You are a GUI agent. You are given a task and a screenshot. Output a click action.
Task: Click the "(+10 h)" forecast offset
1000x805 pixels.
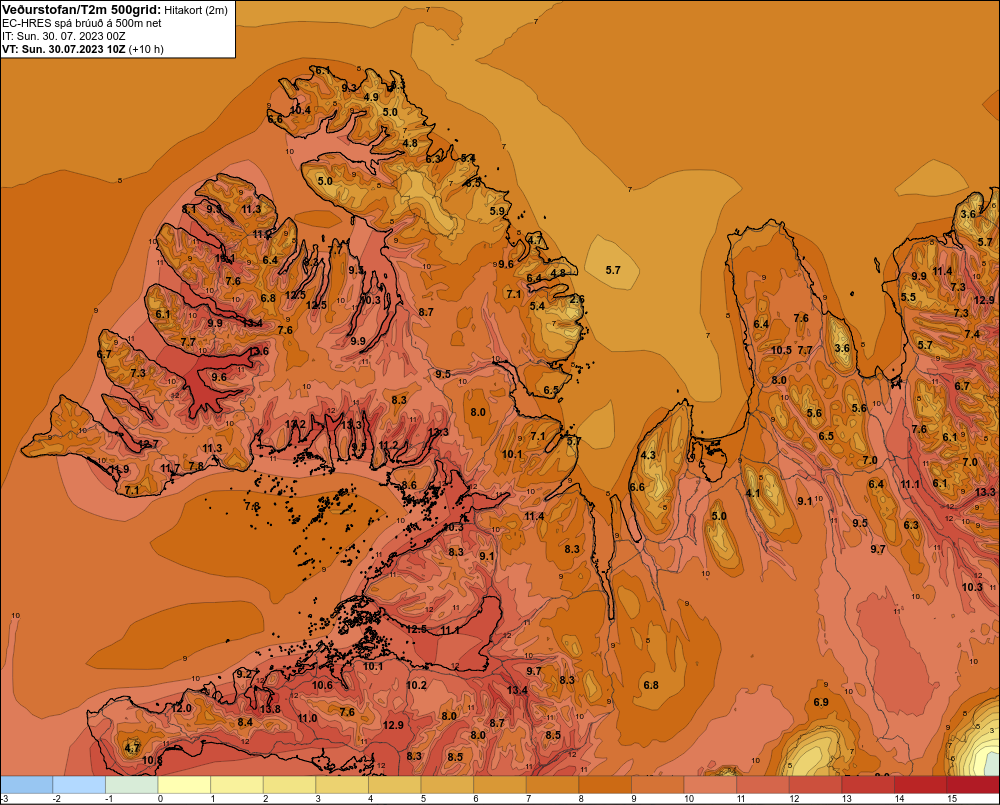pyautogui.click(x=146, y=49)
